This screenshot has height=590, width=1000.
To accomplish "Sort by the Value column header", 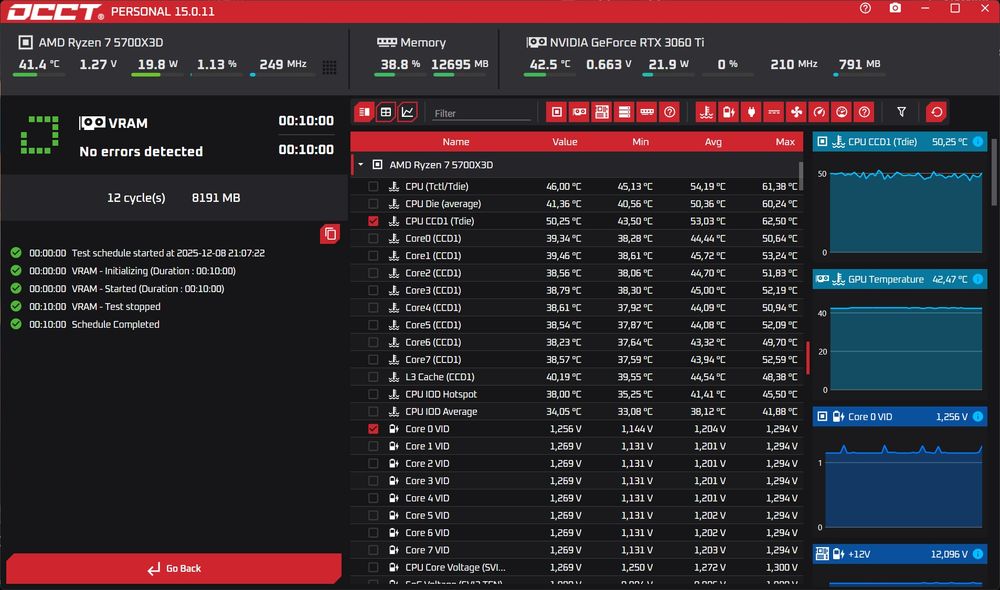I will [564, 142].
